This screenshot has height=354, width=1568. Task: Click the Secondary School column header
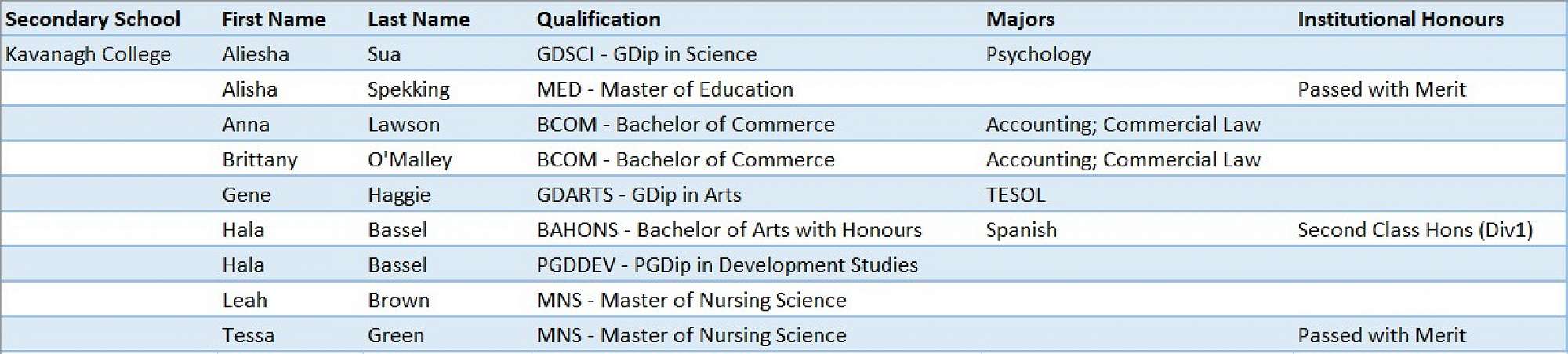[x=93, y=19]
